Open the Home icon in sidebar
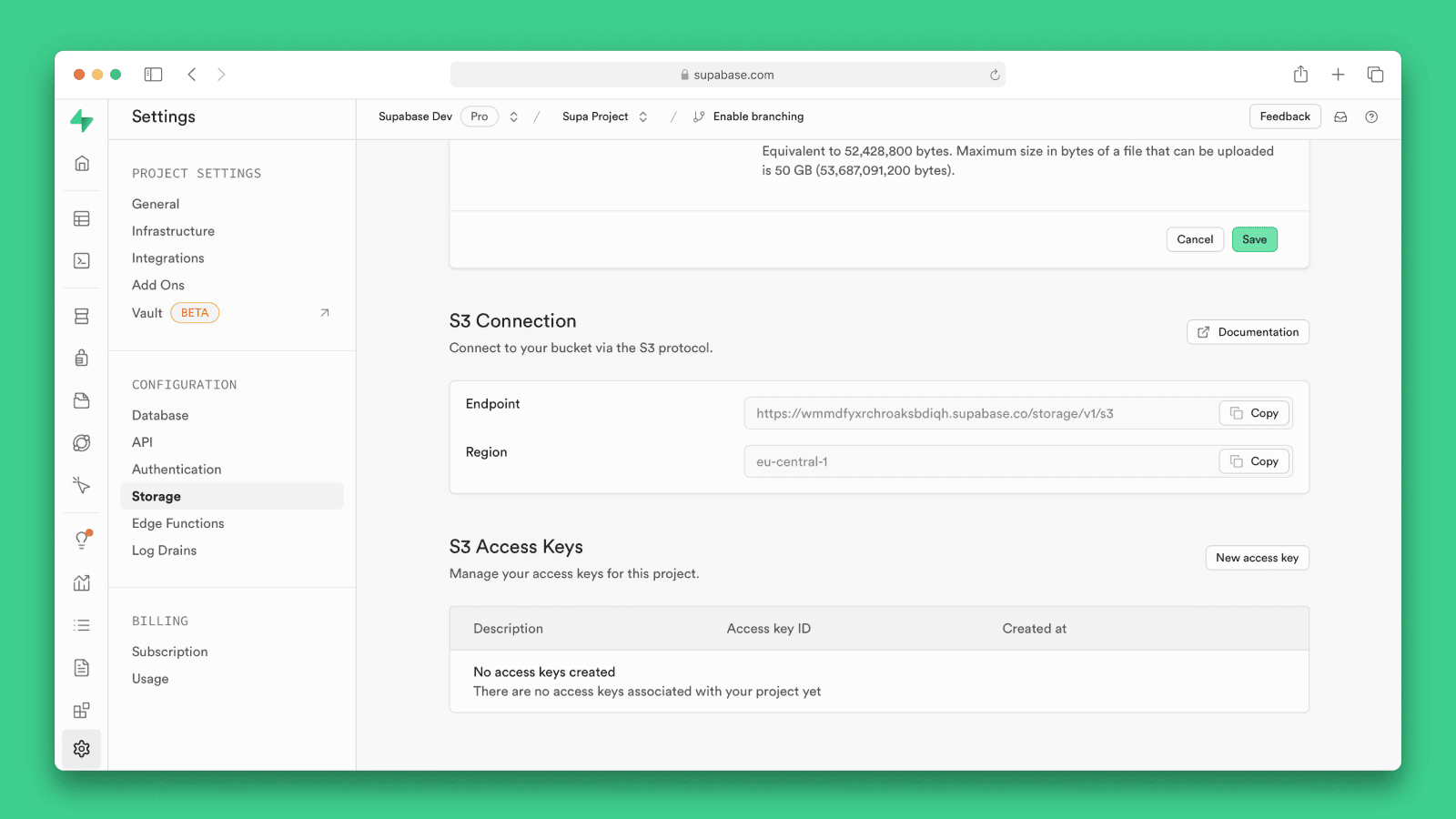Viewport: 1456px width, 819px height. click(x=82, y=163)
